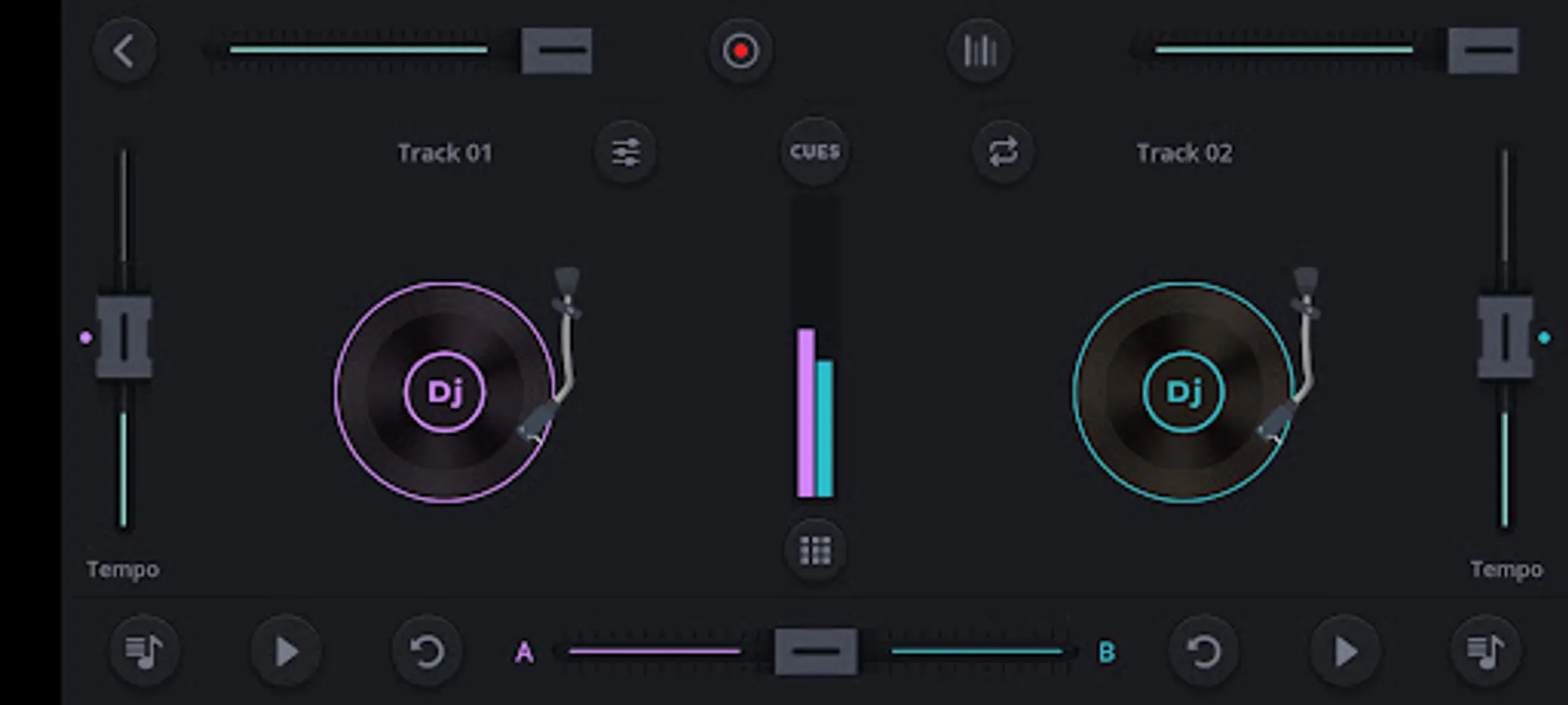The width and height of the screenshot is (1568, 705).
Task: Toggle the loop repeat icon near Track 02
Action: [x=1003, y=152]
